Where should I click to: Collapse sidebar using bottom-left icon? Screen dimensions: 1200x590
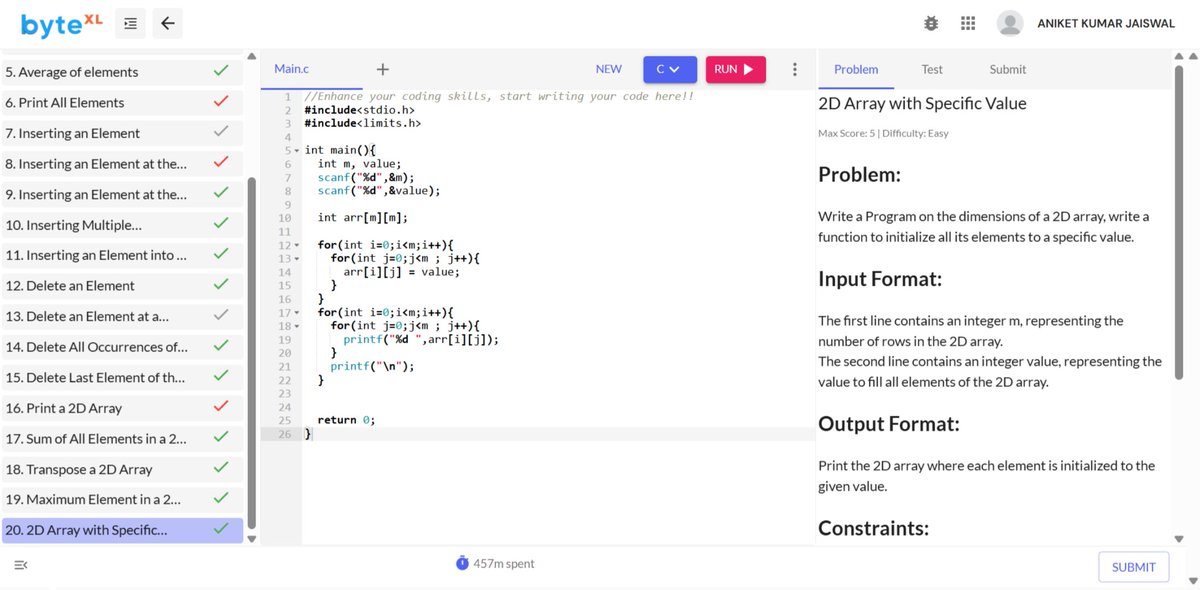(x=21, y=566)
